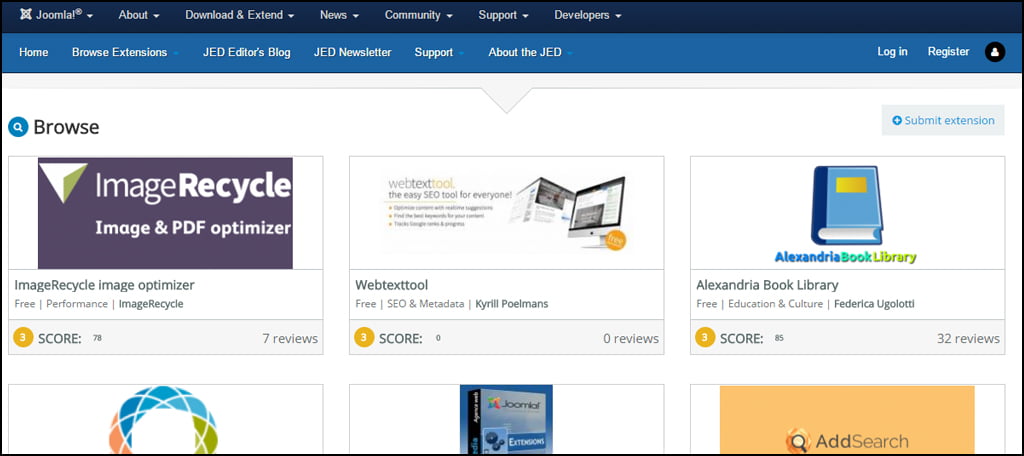The height and width of the screenshot is (456, 1024).
Task: Open the Webtexttool title link
Action: tap(392, 285)
